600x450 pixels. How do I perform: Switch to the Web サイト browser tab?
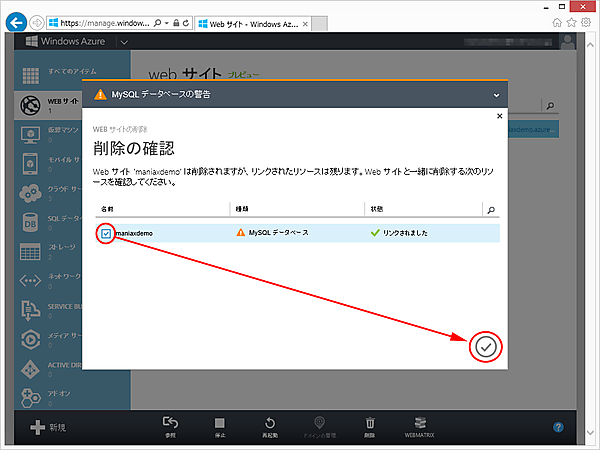click(250, 20)
